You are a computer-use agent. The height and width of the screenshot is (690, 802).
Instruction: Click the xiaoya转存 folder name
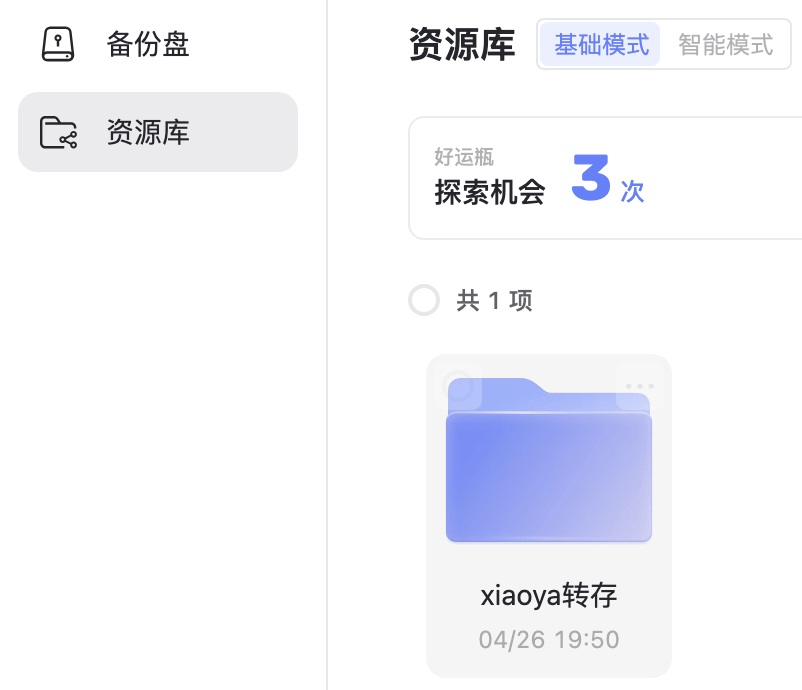pyautogui.click(x=548, y=595)
